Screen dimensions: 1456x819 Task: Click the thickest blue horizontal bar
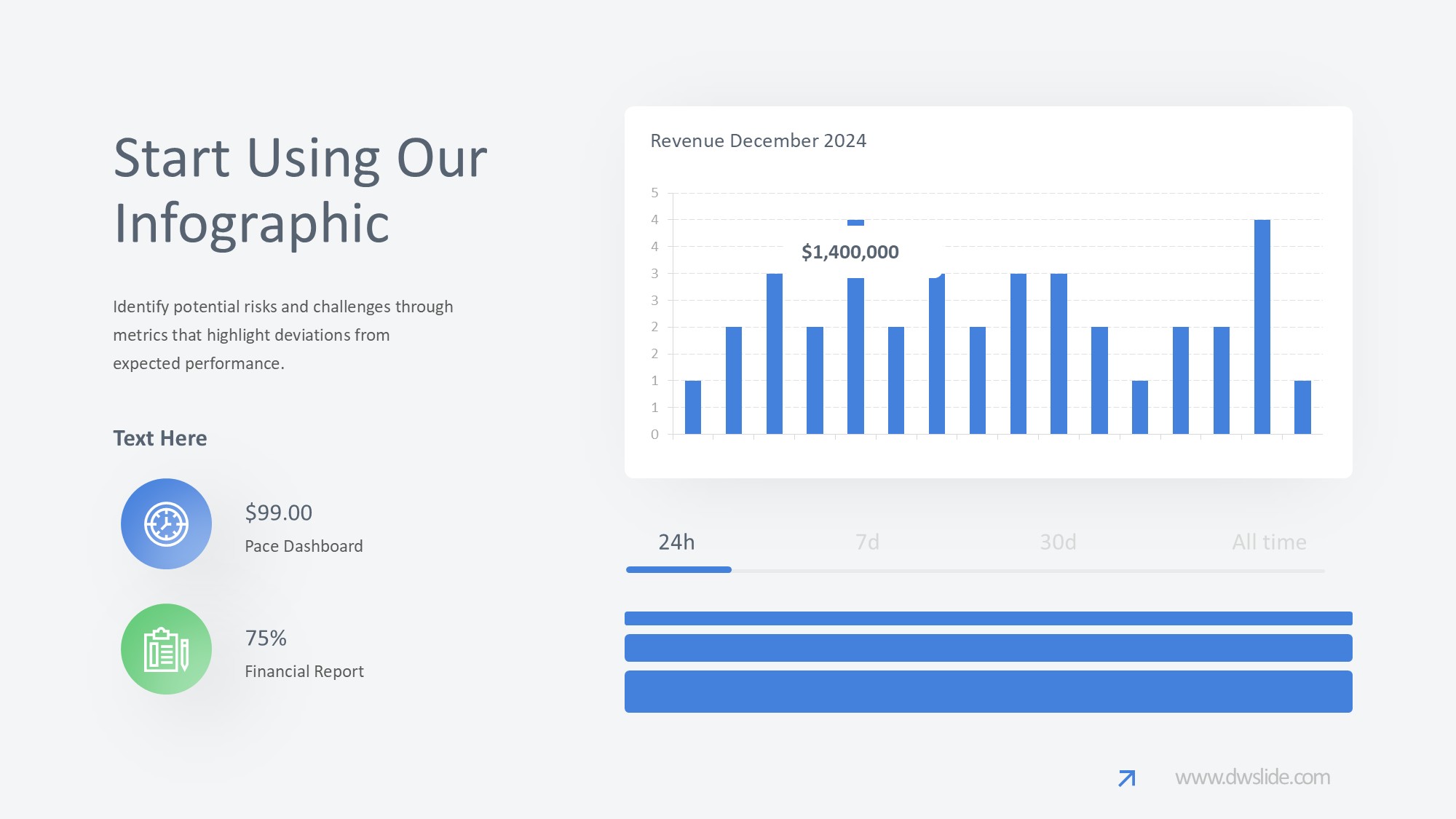coord(988,692)
